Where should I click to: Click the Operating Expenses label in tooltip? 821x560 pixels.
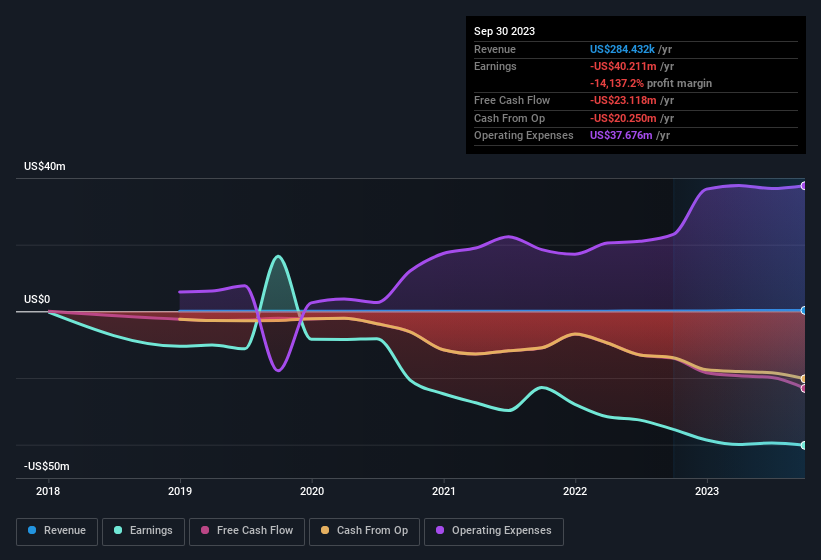pyautogui.click(x=524, y=136)
